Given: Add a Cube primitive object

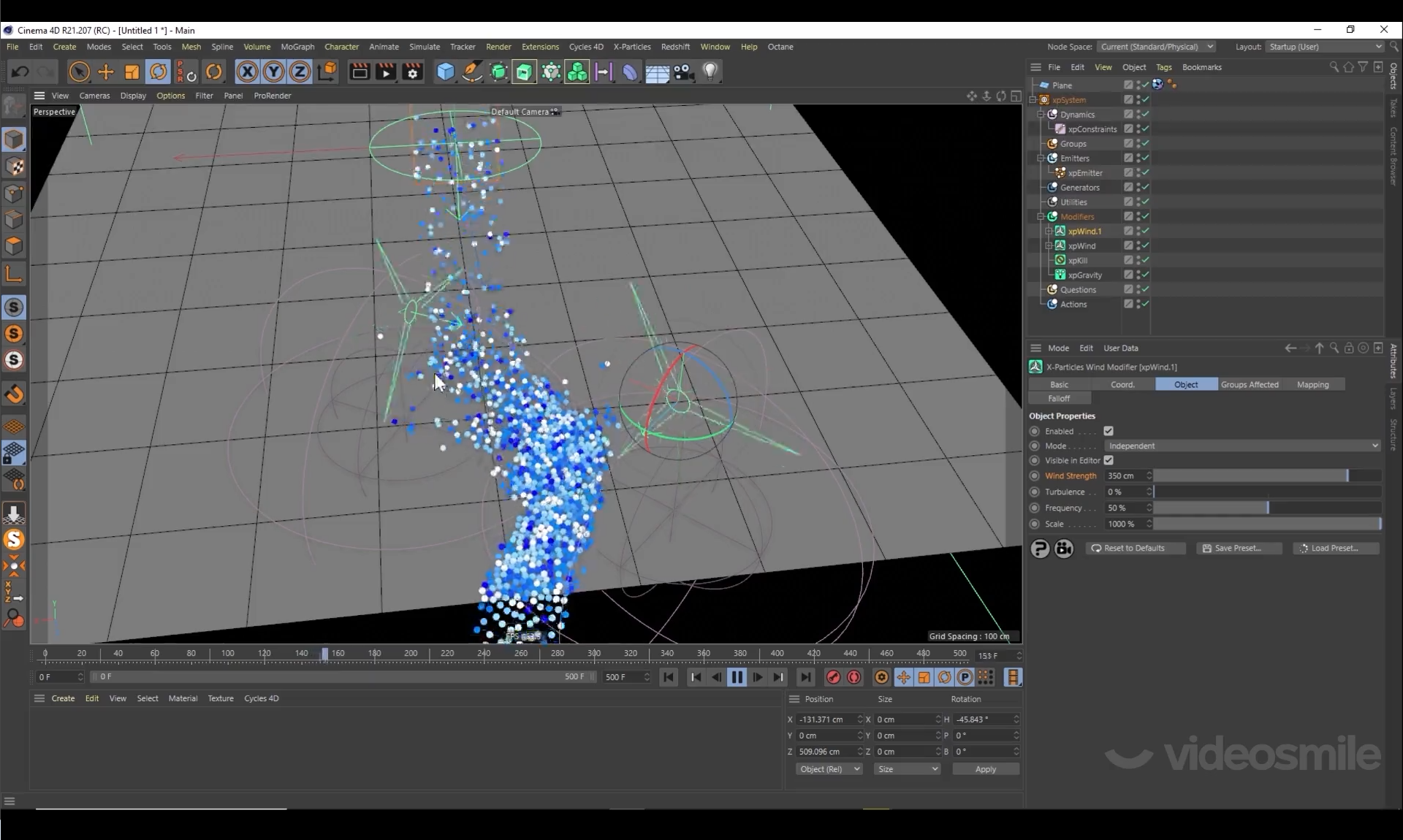Looking at the screenshot, I should point(445,72).
